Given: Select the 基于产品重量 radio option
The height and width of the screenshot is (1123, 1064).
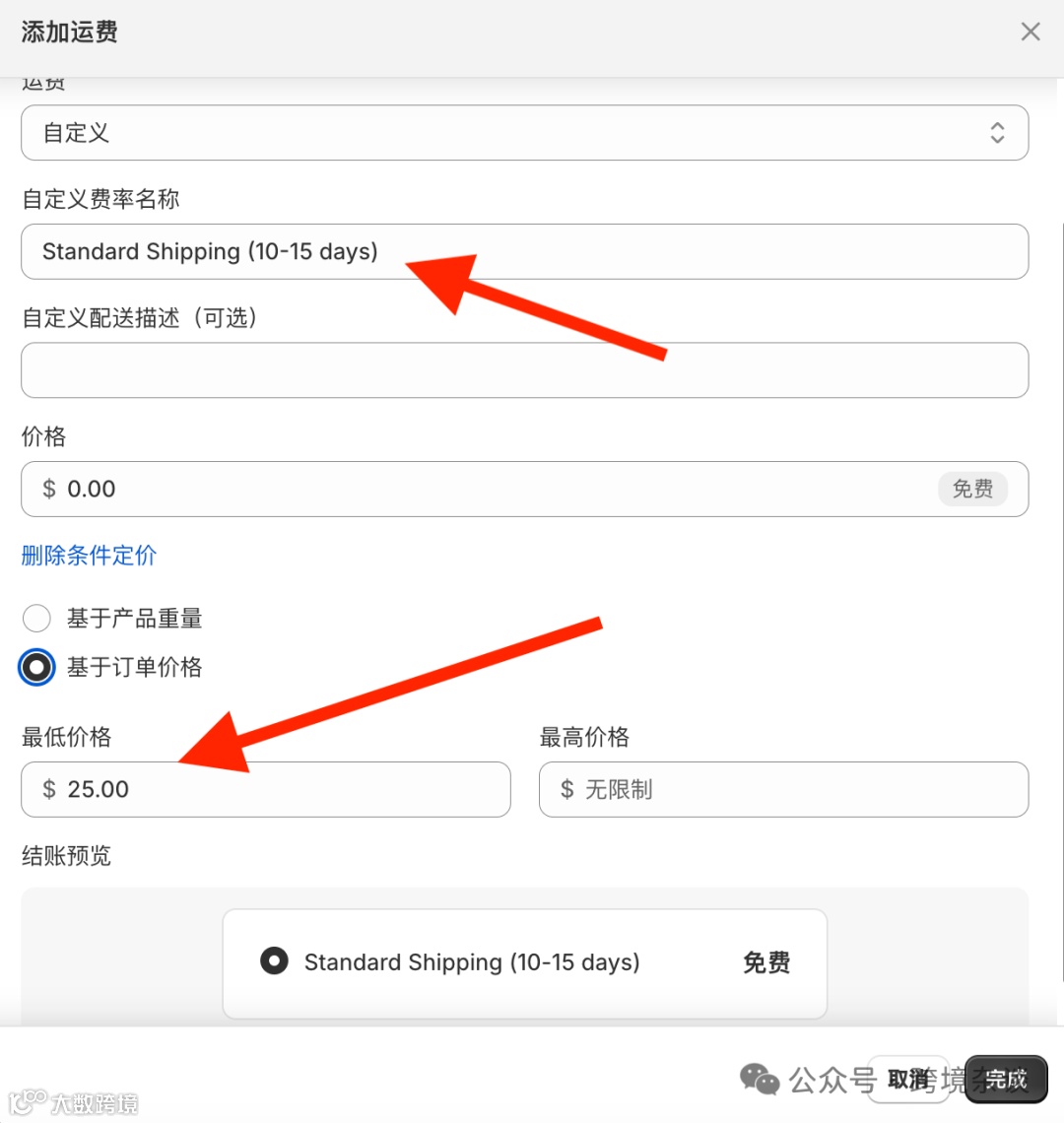Looking at the screenshot, I should (36, 618).
